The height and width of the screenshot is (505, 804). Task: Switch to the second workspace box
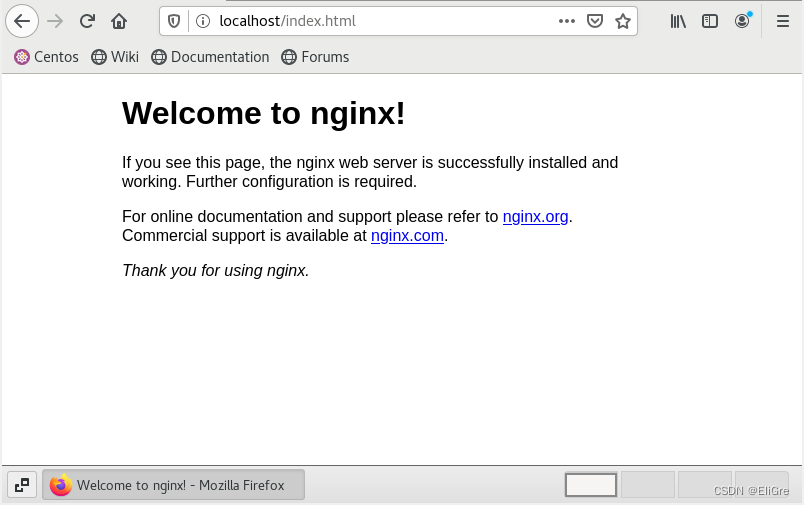tap(648, 485)
